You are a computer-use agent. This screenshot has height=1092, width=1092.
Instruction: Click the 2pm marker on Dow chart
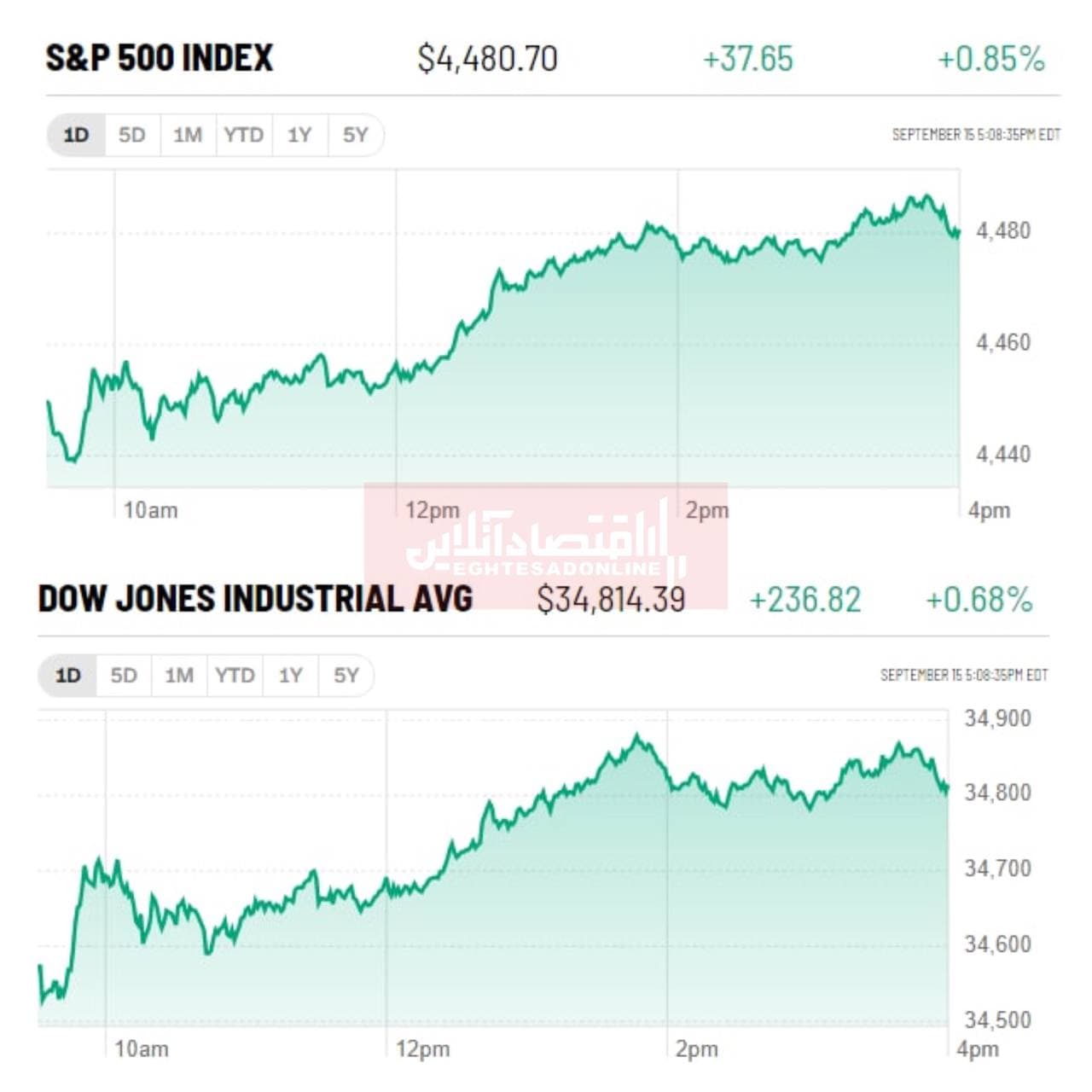[696, 1049]
